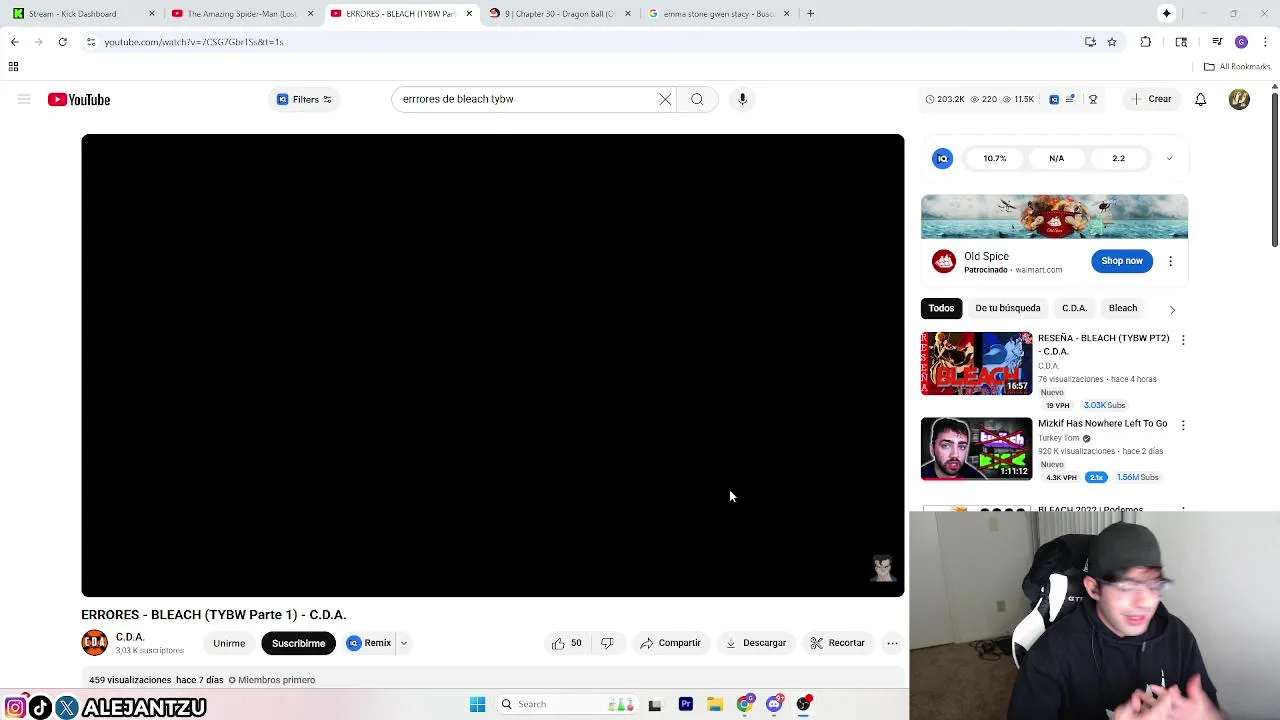This screenshot has height=720, width=1280.
Task: Open the C.D.A. channel name link
Action: point(130,637)
